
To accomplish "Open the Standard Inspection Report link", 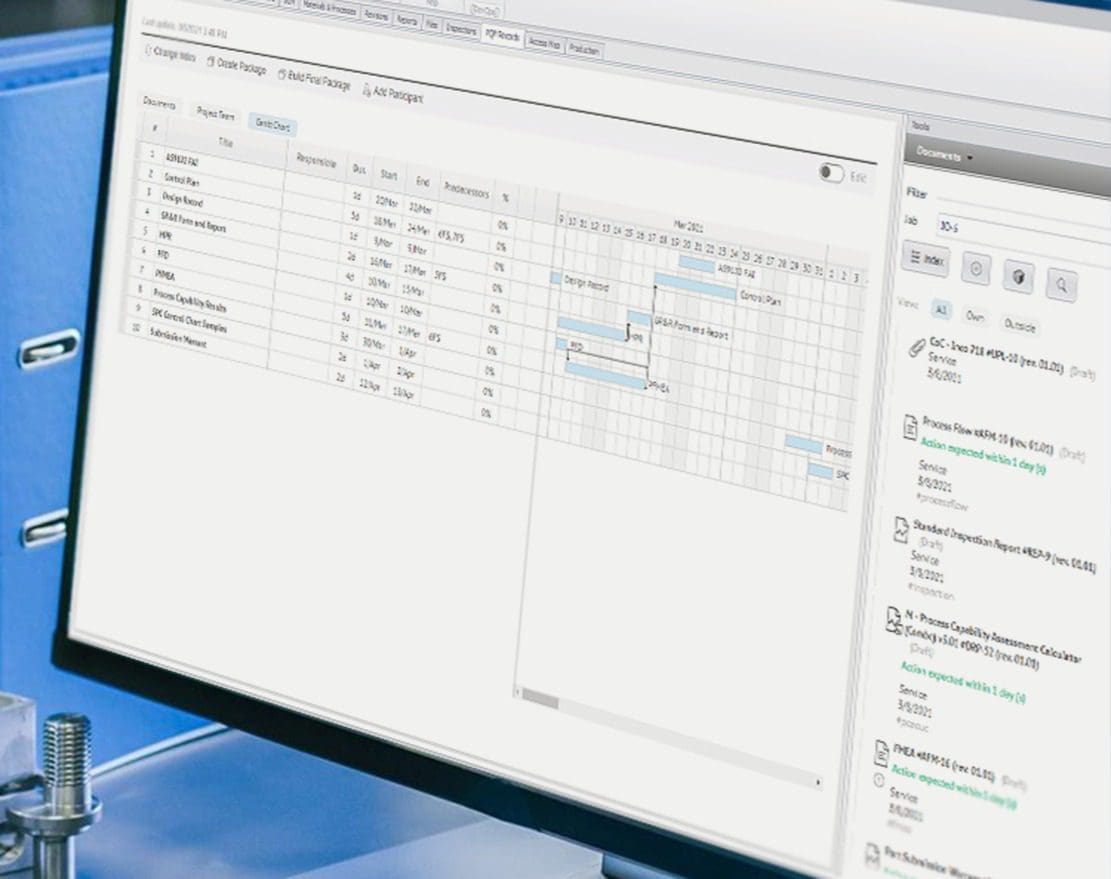I will coord(1004,545).
